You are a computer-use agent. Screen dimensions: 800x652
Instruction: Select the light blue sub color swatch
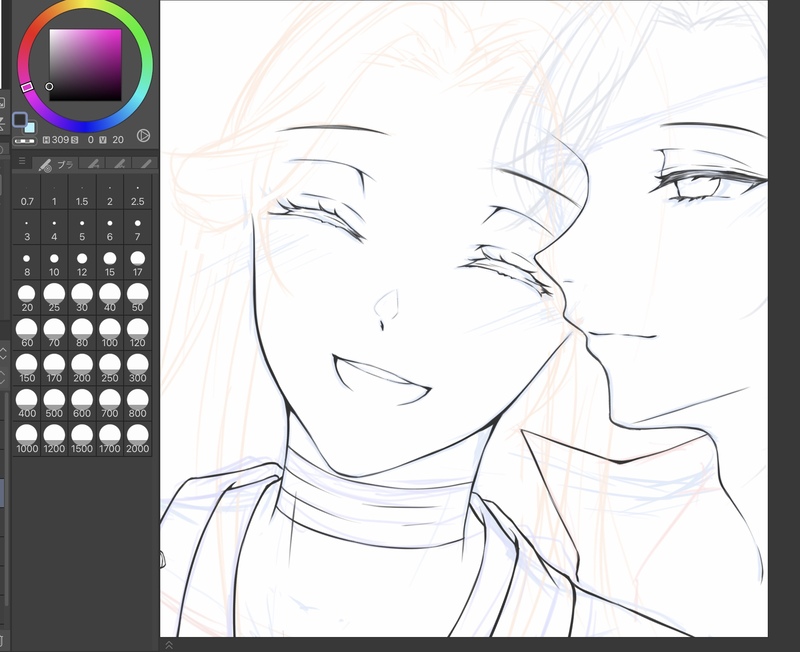(x=31, y=127)
